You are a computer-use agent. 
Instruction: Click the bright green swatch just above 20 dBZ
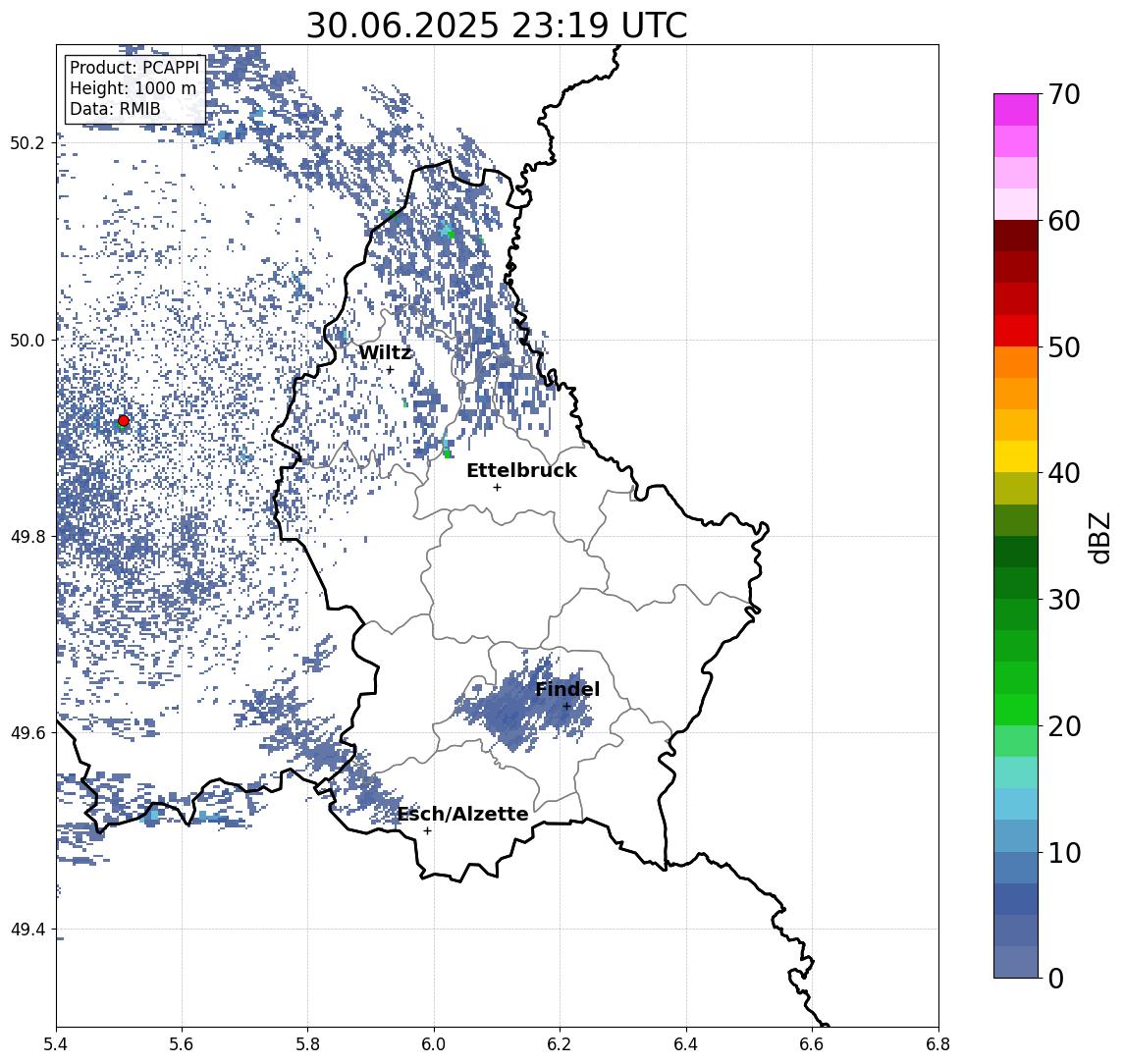pos(1016,710)
